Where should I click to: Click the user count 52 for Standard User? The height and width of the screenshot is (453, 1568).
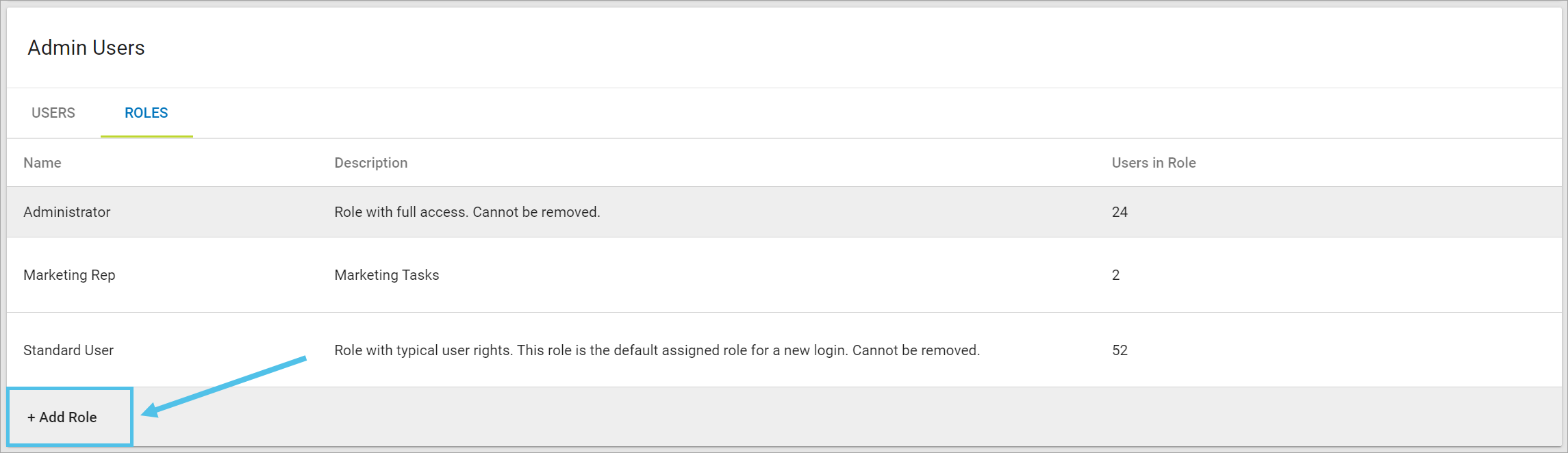pos(1119,350)
